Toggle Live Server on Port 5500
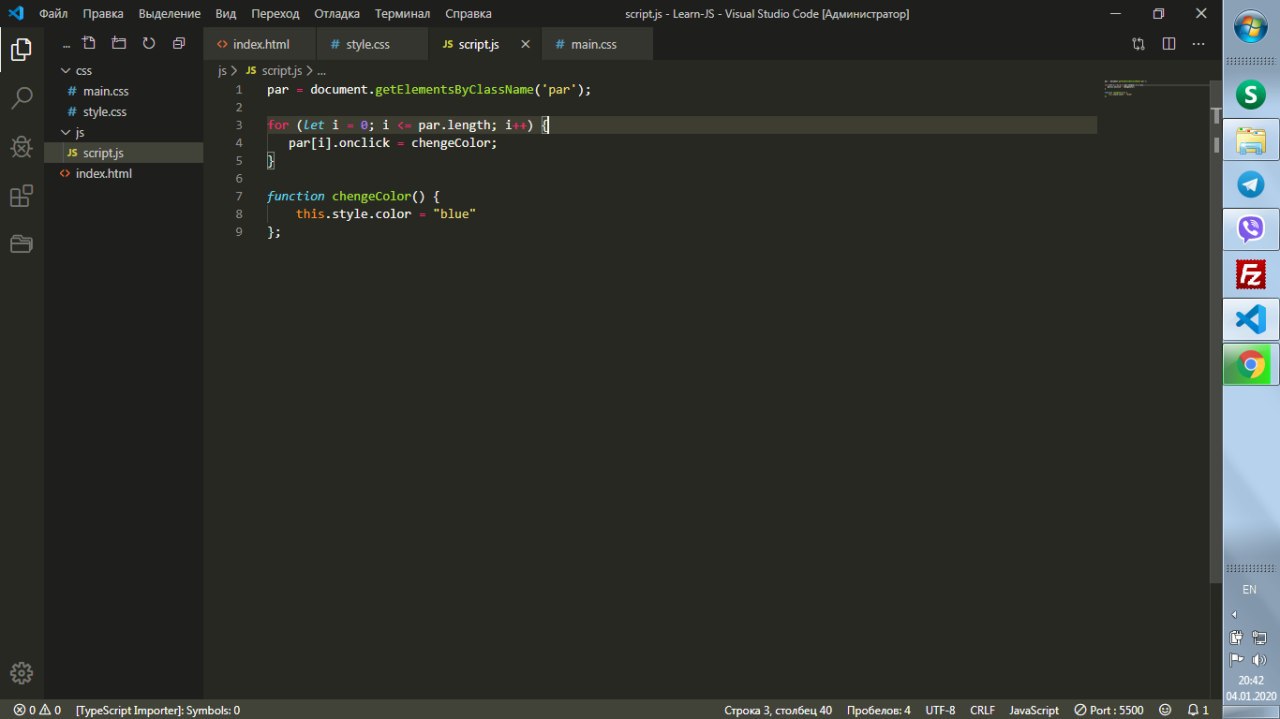 [x=1108, y=710]
